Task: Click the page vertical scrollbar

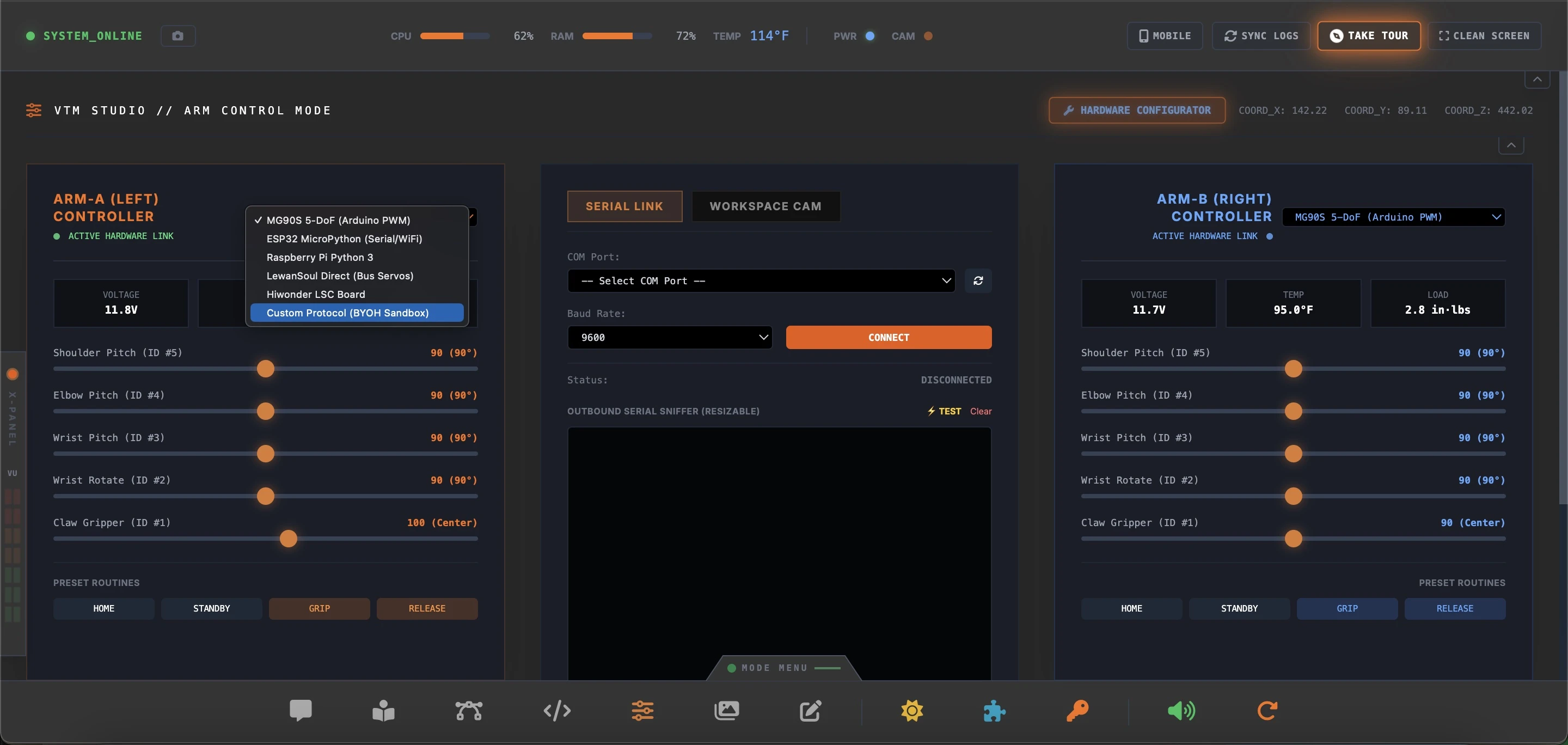Action: (x=1563, y=288)
